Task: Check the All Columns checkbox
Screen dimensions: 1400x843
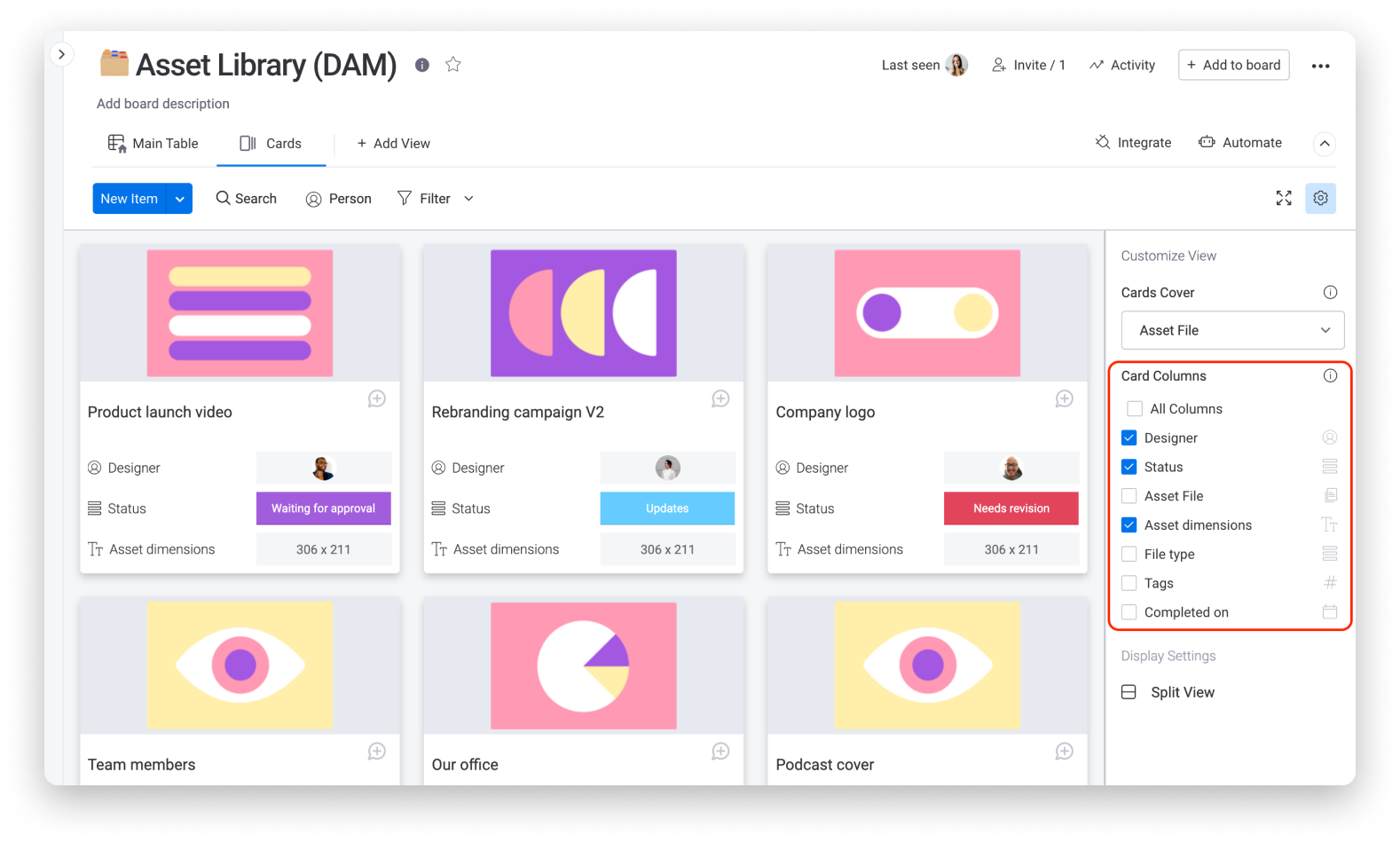Action: point(1134,409)
